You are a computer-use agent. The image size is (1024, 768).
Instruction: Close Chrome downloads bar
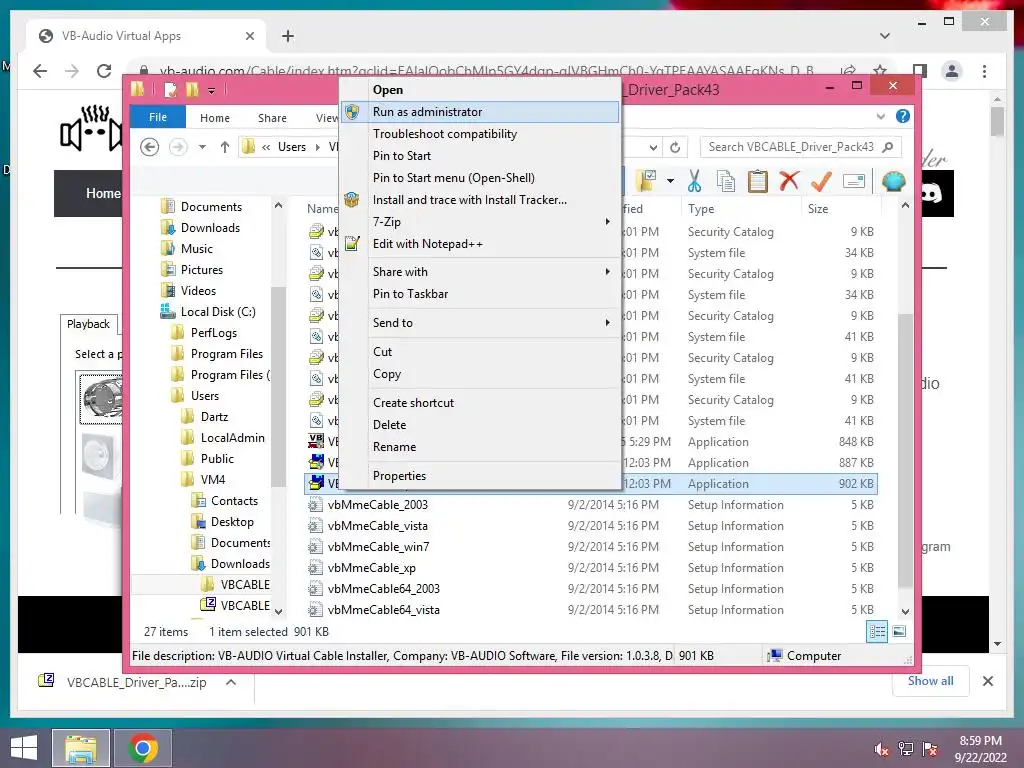(x=988, y=681)
